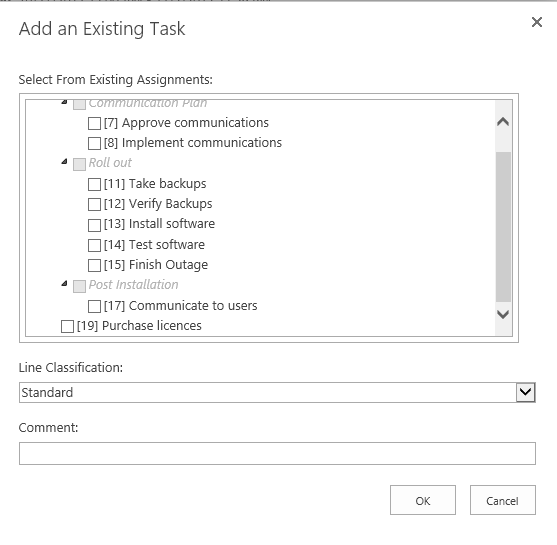557x545 pixels.
Task: Check the Purchase licences task
Action: (67, 326)
